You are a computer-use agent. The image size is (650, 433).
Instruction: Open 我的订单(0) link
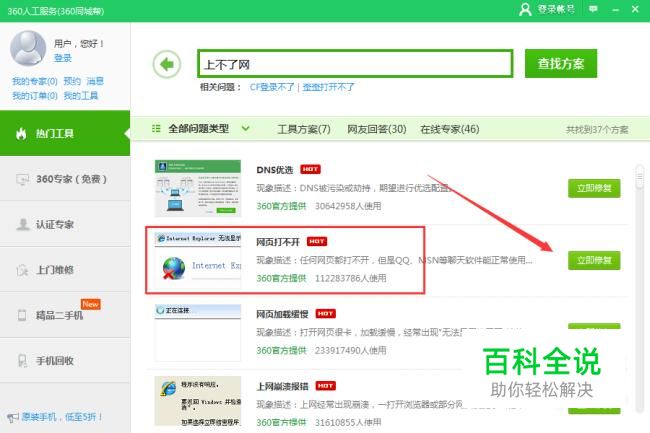[35, 96]
